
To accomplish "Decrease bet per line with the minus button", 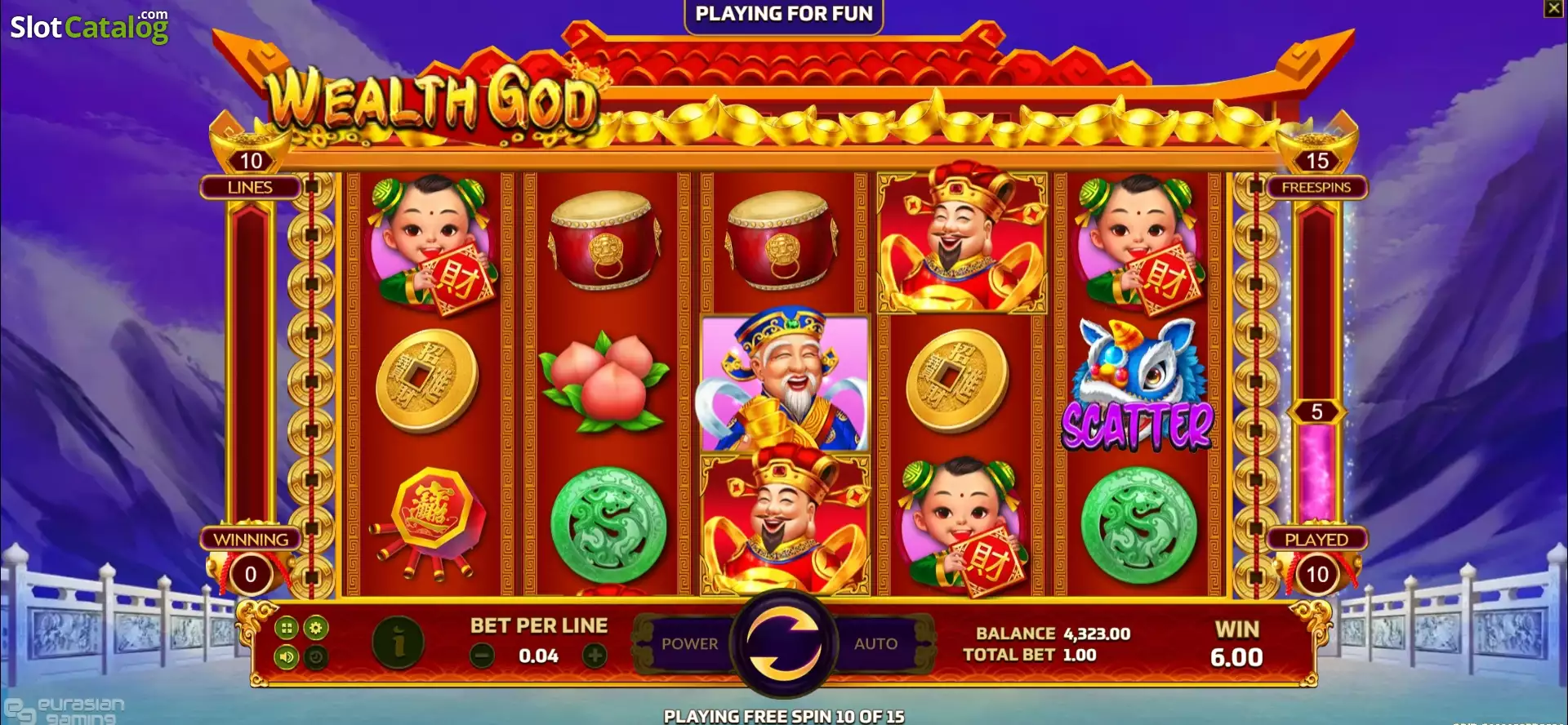I will (483, 656).
